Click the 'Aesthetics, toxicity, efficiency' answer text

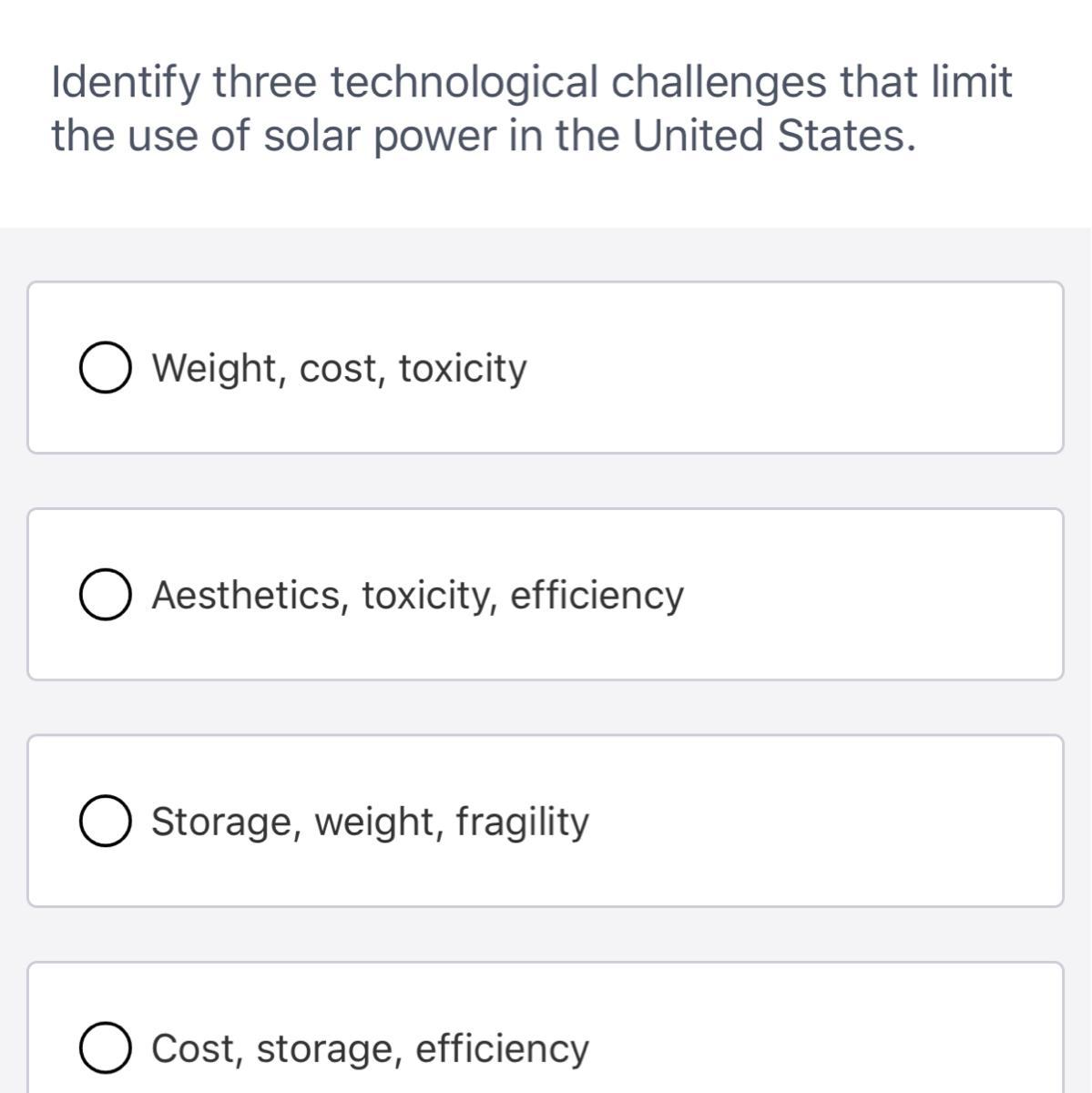(x=417, y=596)
